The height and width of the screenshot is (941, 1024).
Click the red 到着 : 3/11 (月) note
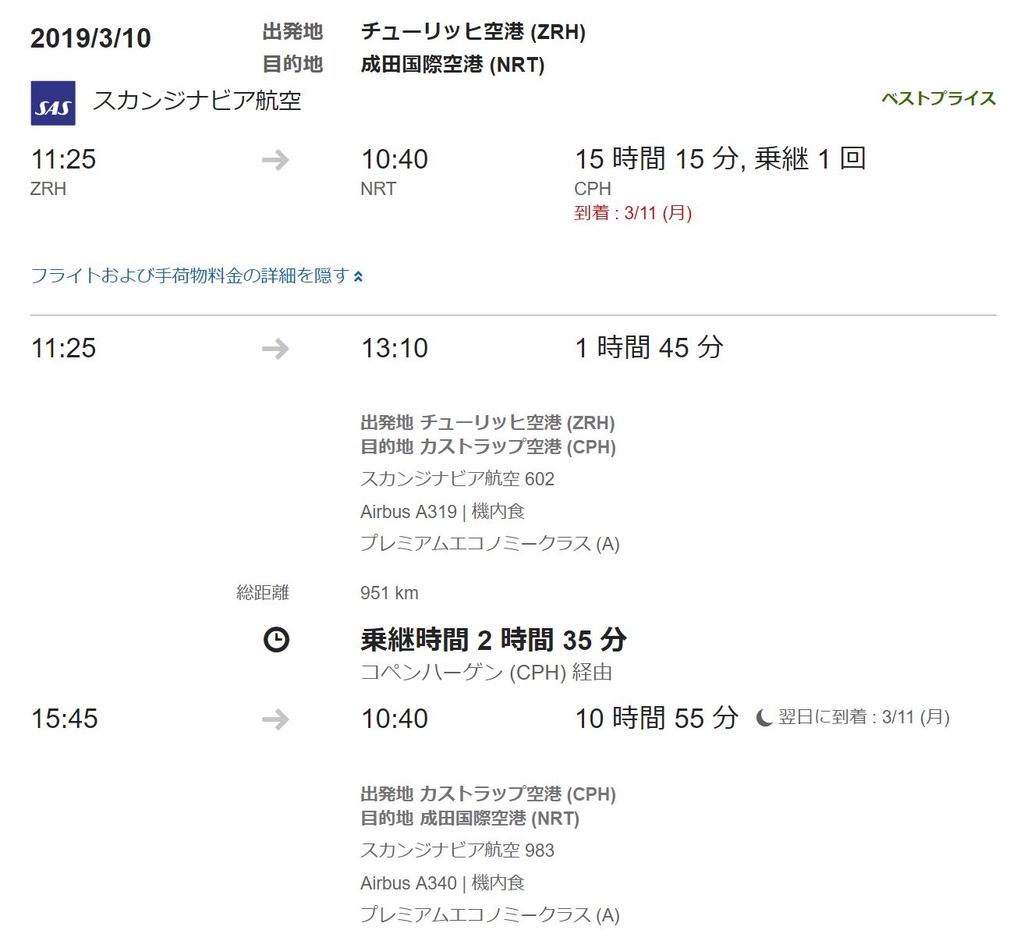[x=633, y=213]
